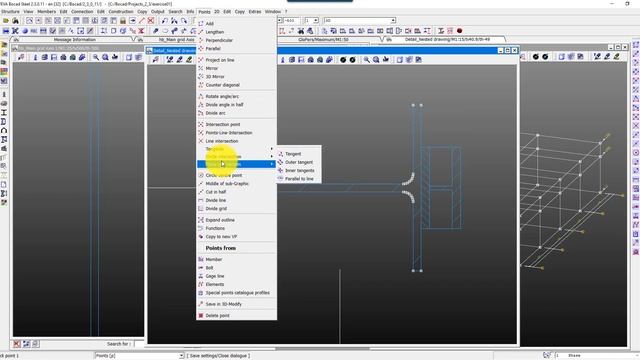Viewport: 640px width, 360px height.
Task: Choose Circle centre point entry
Action: [224, 176]
